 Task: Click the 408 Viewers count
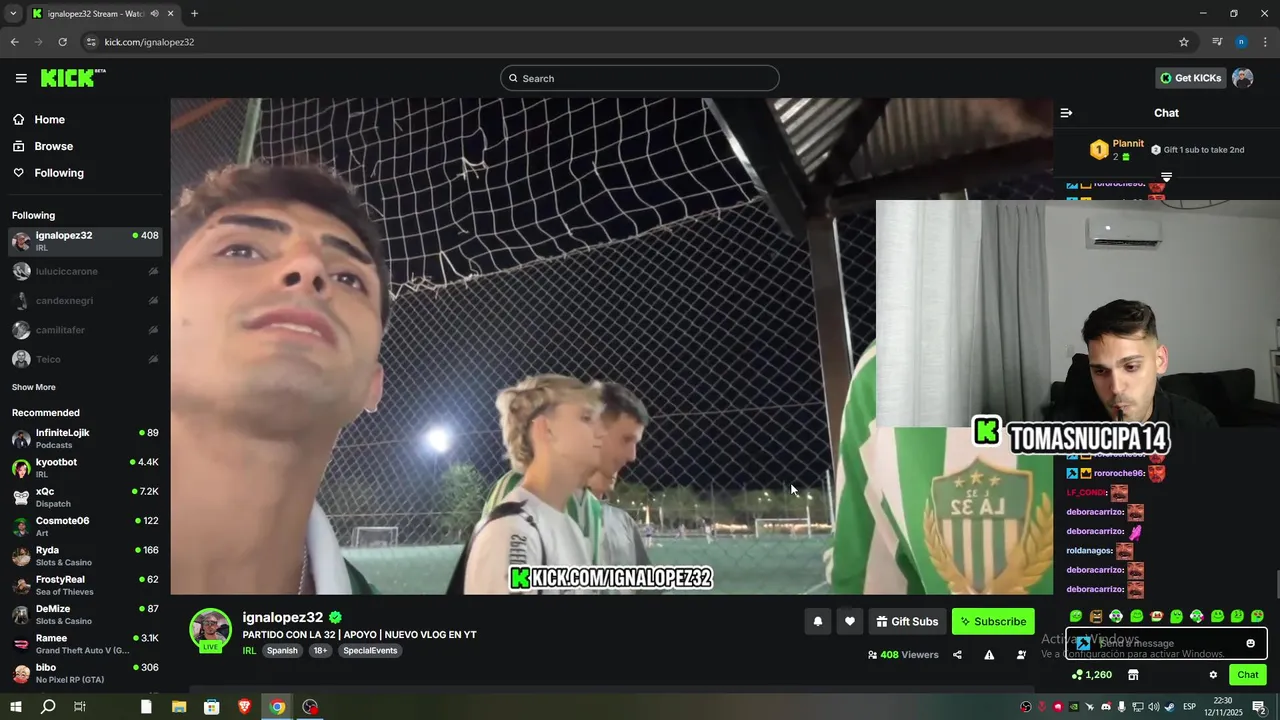903,655
